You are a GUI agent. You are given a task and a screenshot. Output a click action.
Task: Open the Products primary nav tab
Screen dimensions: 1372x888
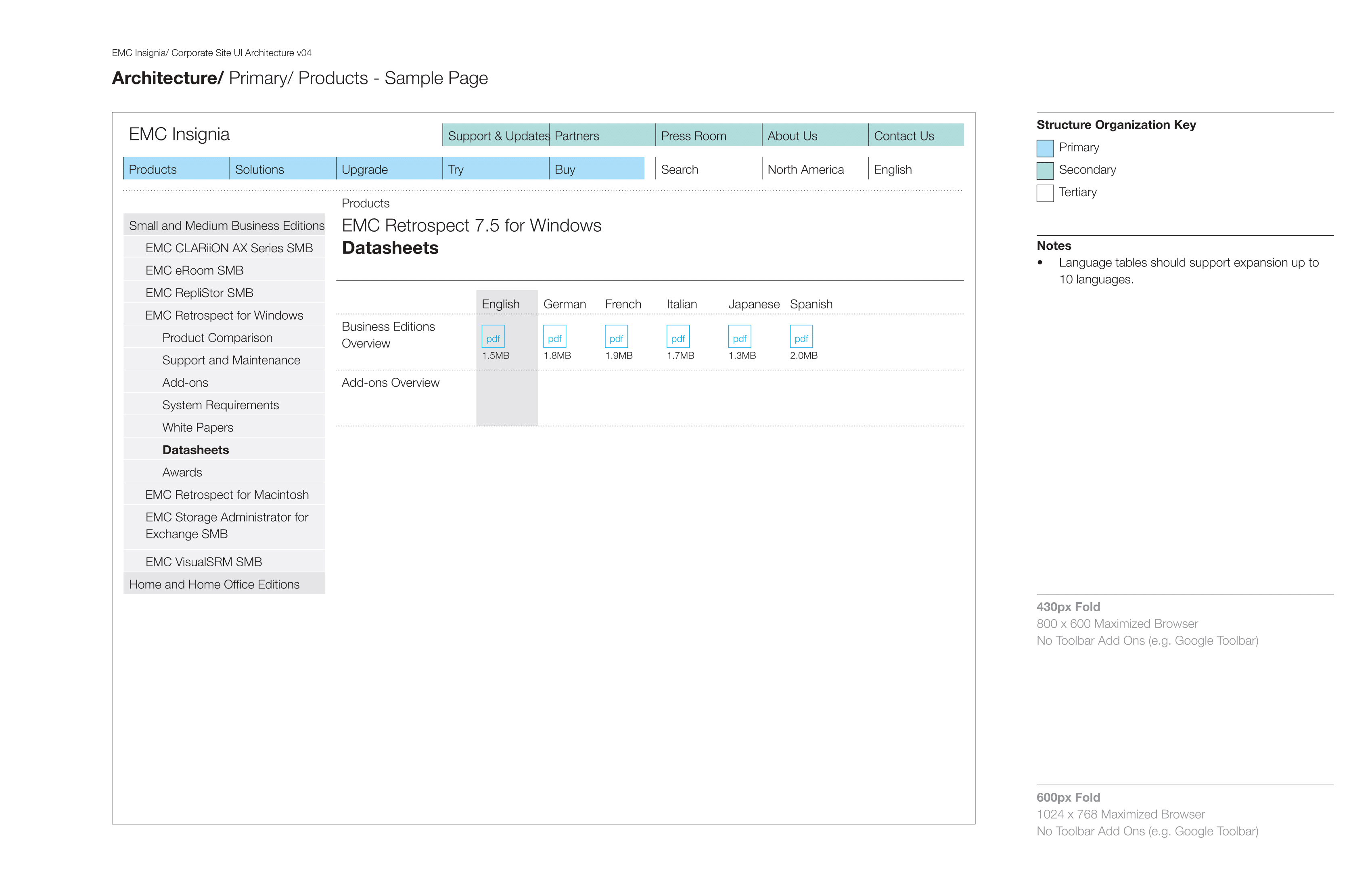(x=176, y=168)
